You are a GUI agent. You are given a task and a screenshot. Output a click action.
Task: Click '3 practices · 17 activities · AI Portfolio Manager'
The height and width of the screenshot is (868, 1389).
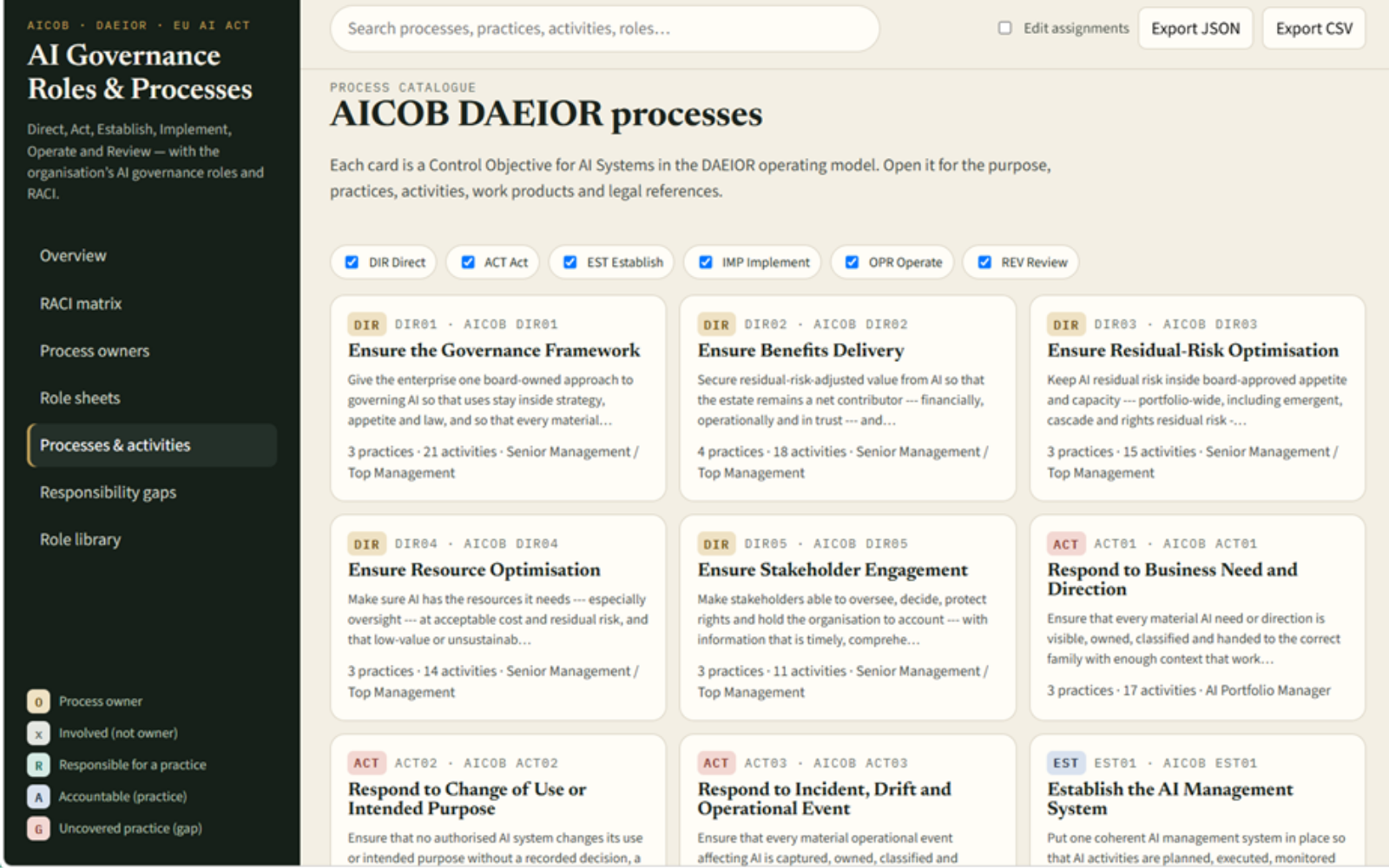1188,691
